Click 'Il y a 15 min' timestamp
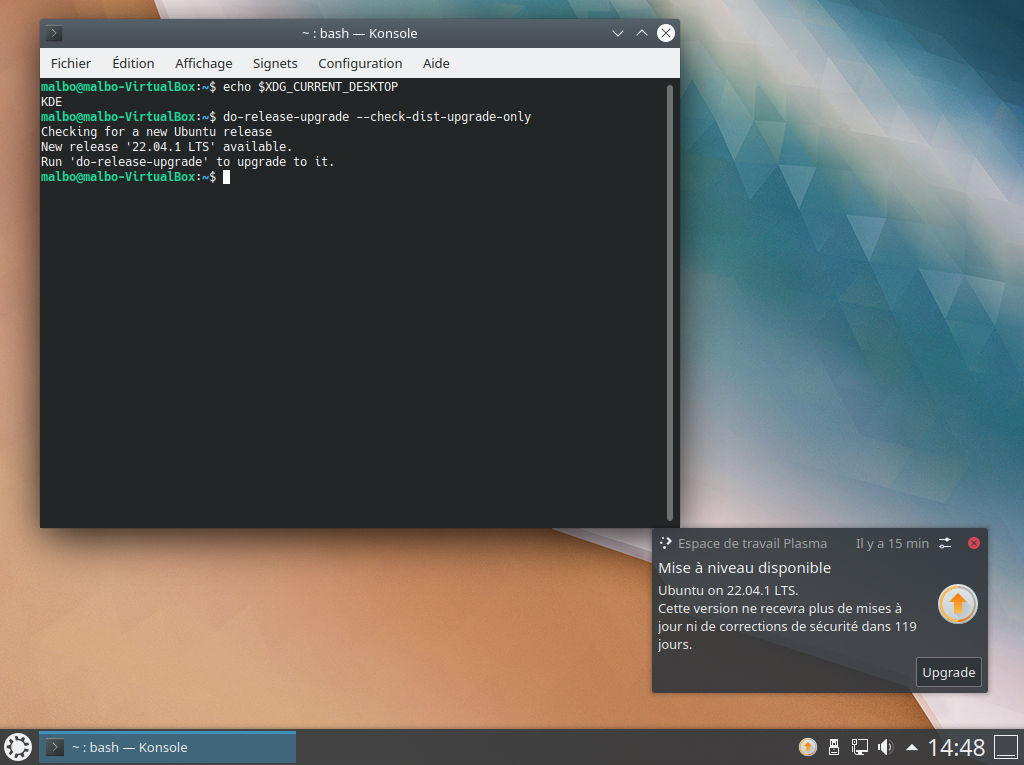 point(892,544)
